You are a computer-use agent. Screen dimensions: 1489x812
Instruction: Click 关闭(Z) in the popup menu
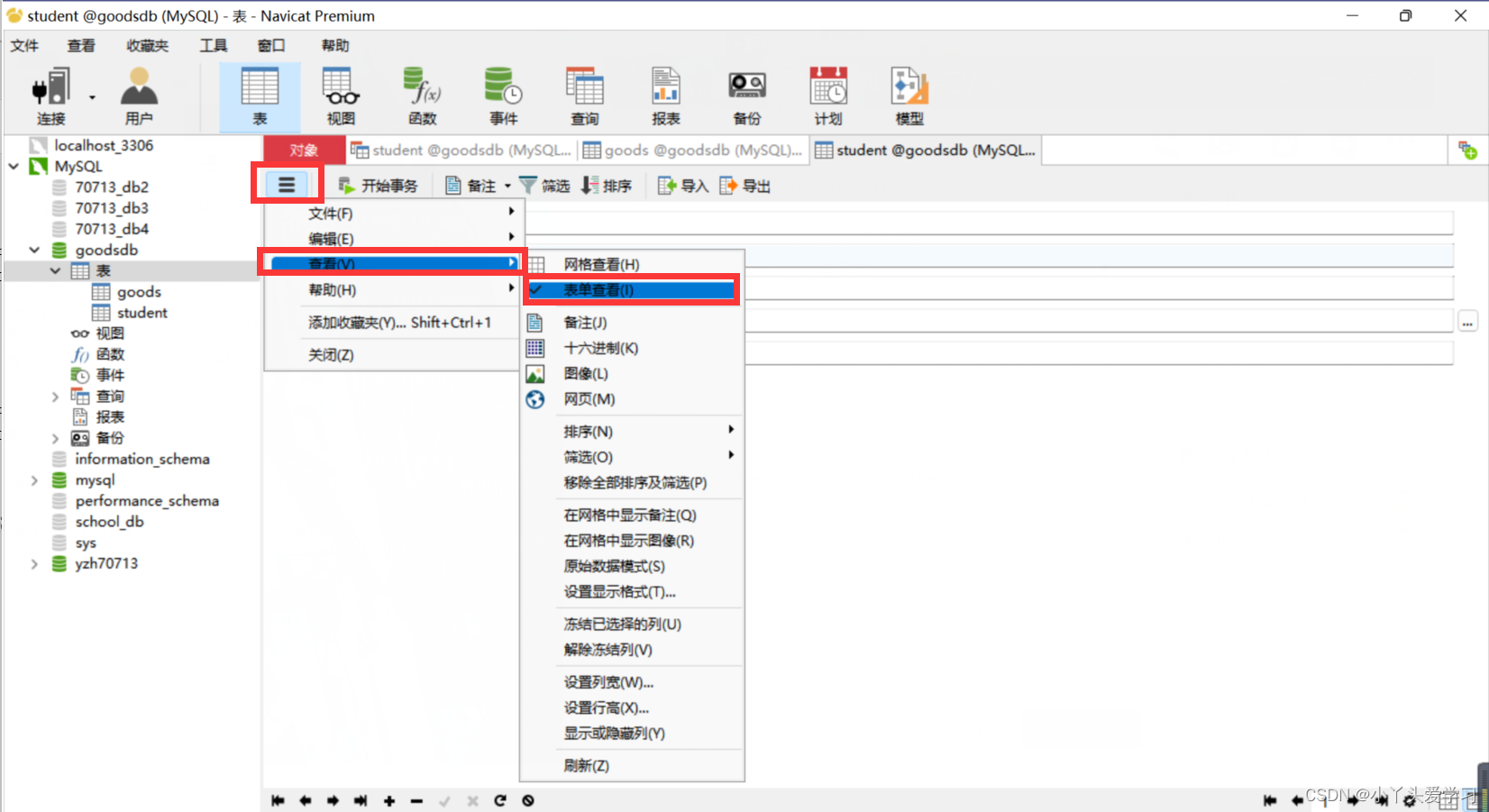coord(393,355)
